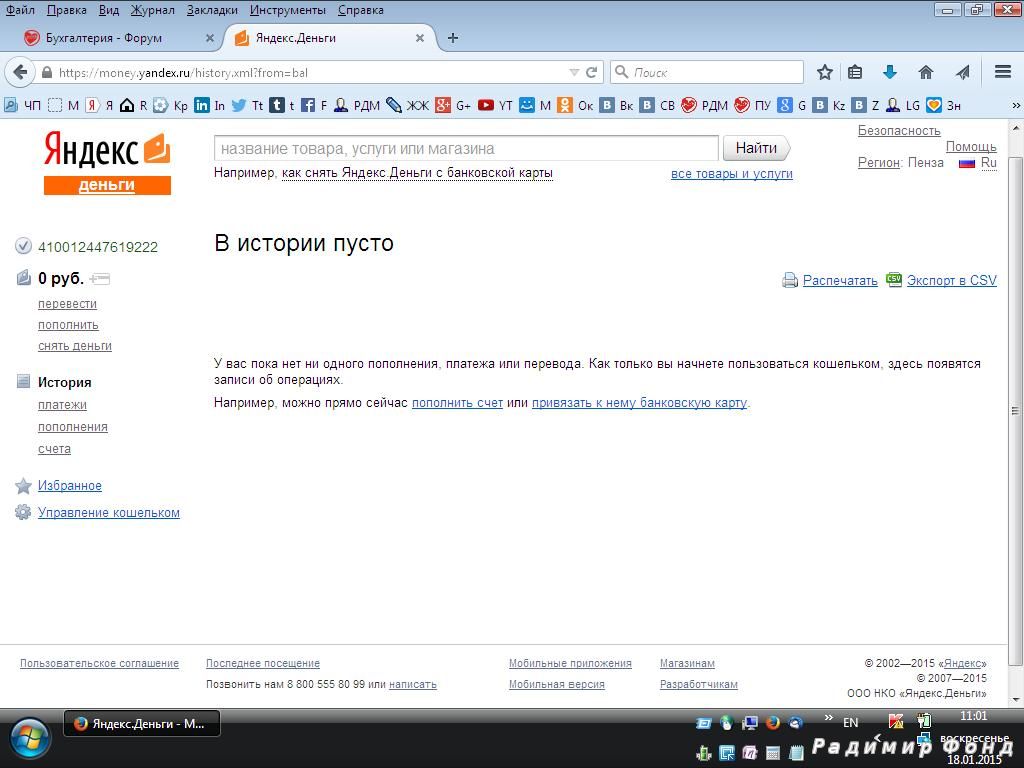The image size is (1024, 768).
Task: Click the Firefox back arrow button
Action: click(20, 72)
